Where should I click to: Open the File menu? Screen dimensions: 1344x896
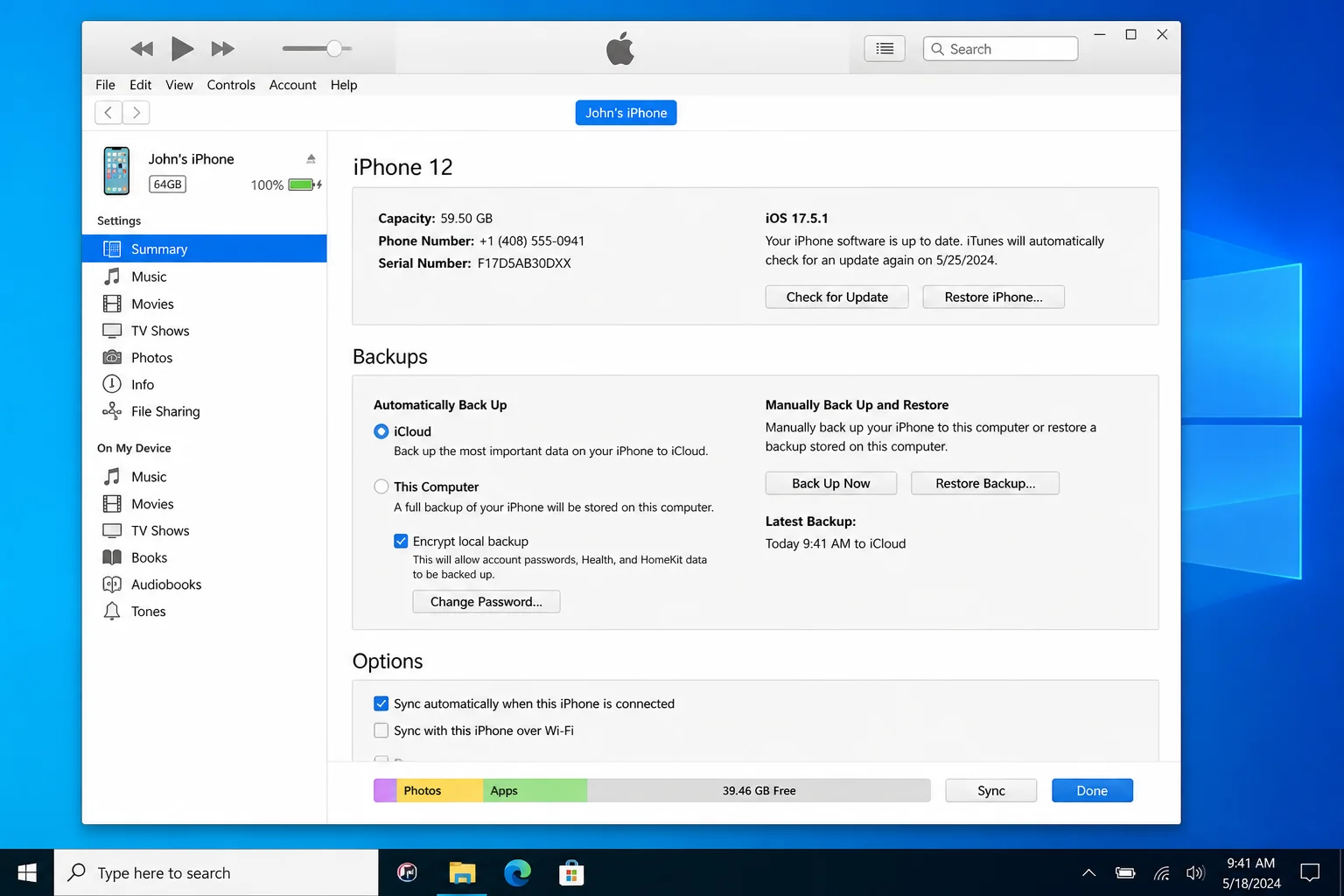point(105,85)
